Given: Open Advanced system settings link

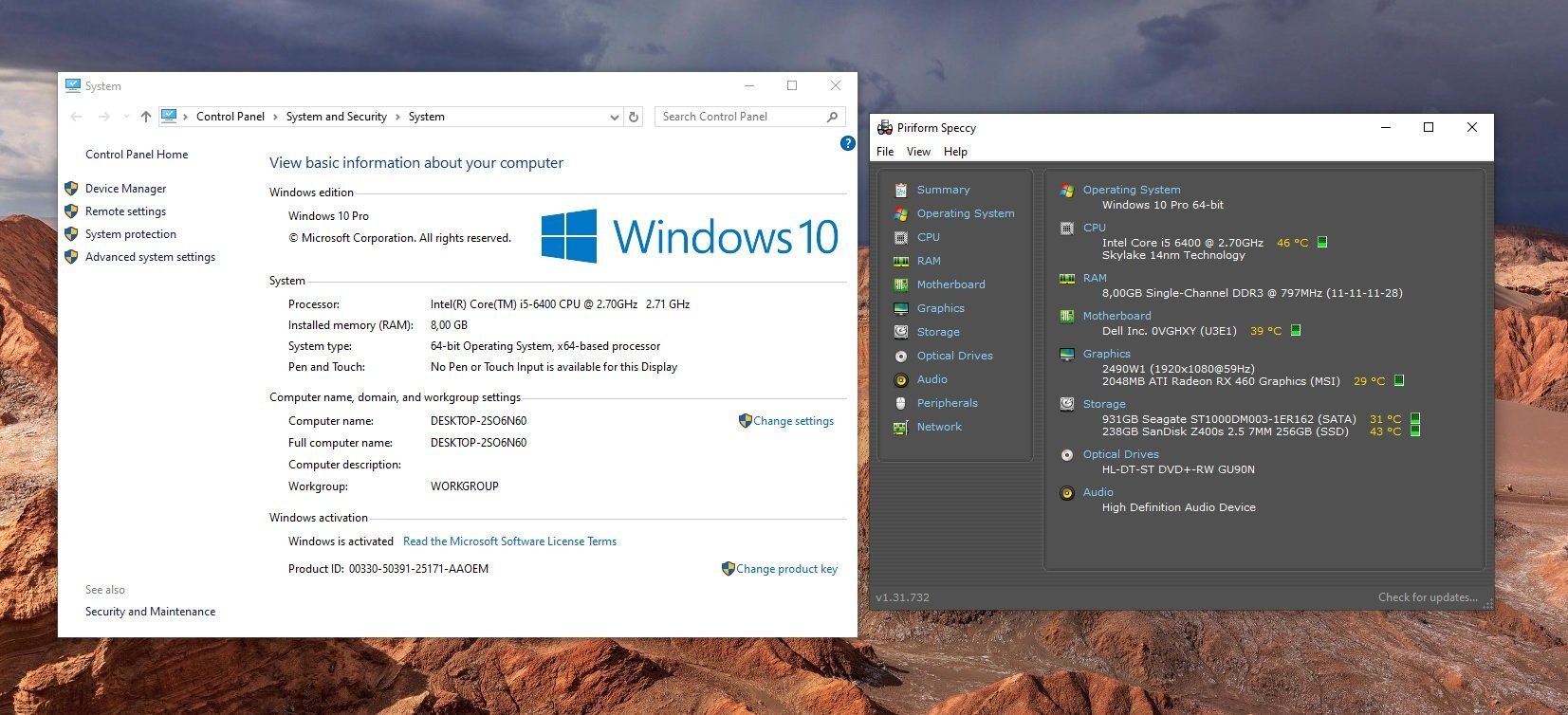Looking at the screenshot, I should pos(150,257).
